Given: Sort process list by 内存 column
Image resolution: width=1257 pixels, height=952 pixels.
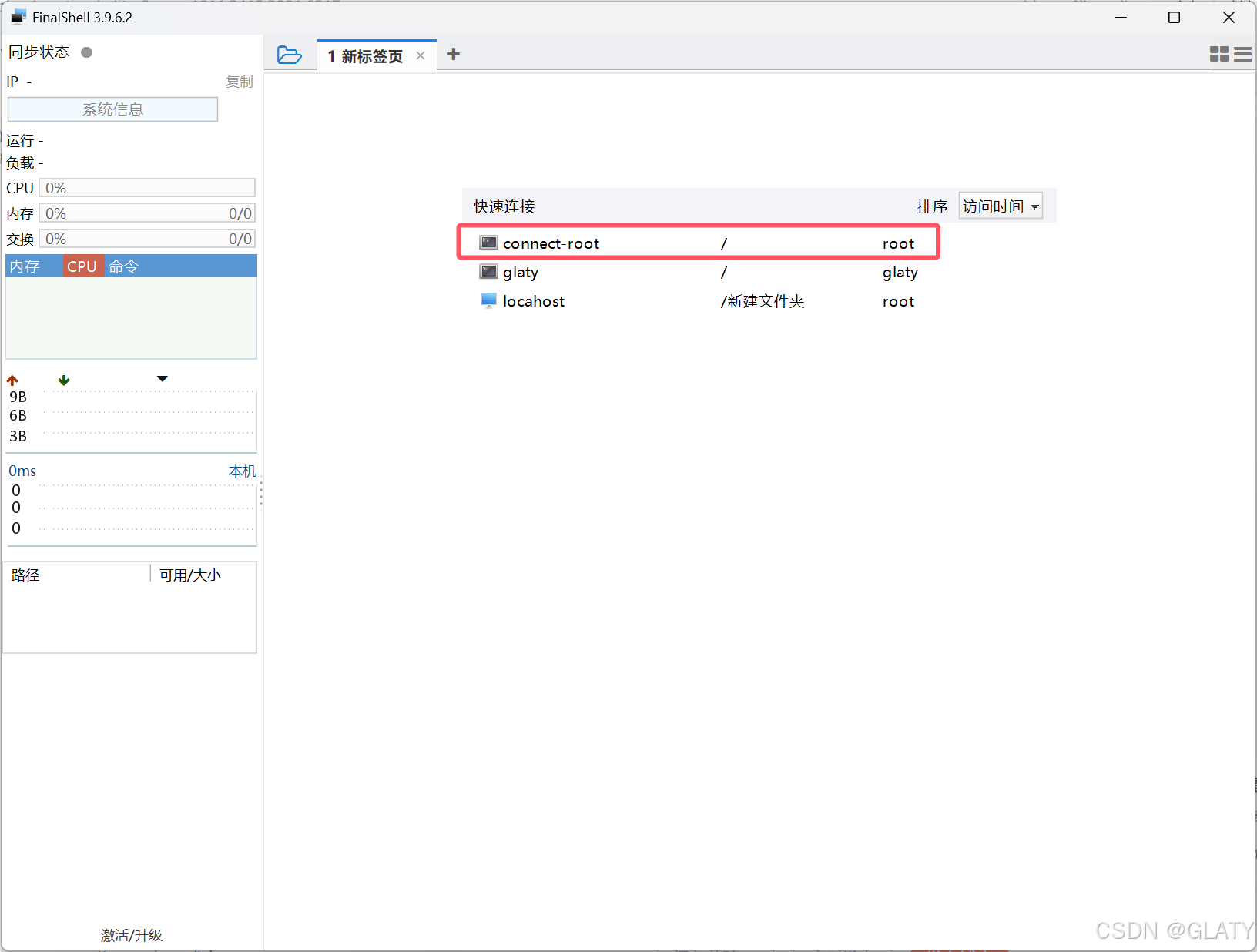Looking at the screenshot, I should pyautogui.click(x=34, y=266).
